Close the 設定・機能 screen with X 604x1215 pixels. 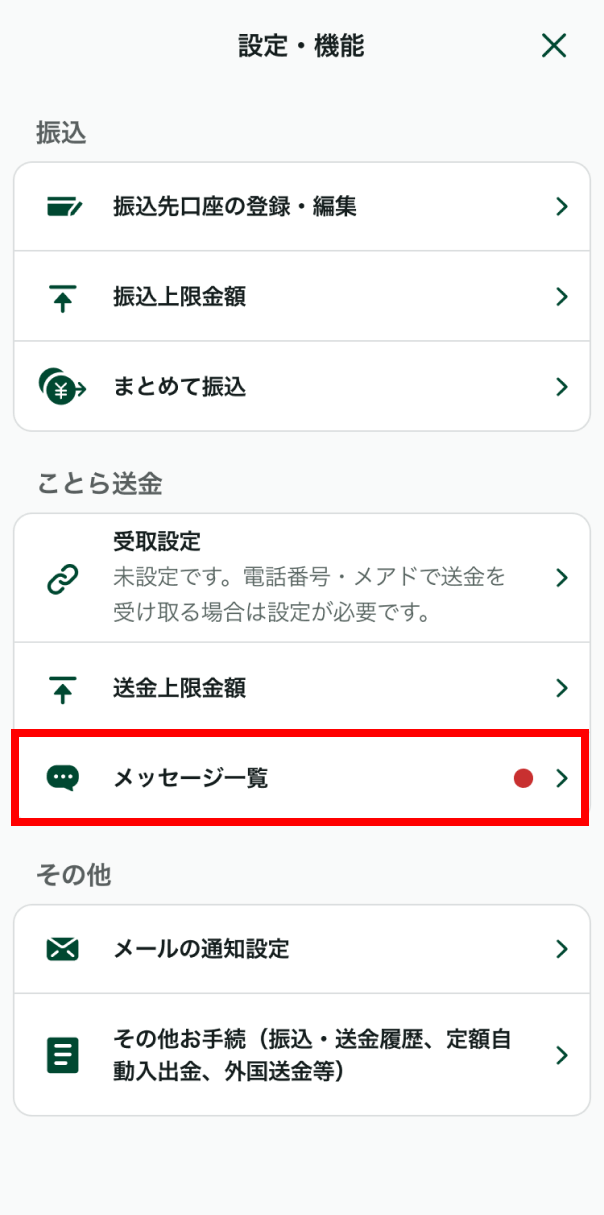click(553, 45)
